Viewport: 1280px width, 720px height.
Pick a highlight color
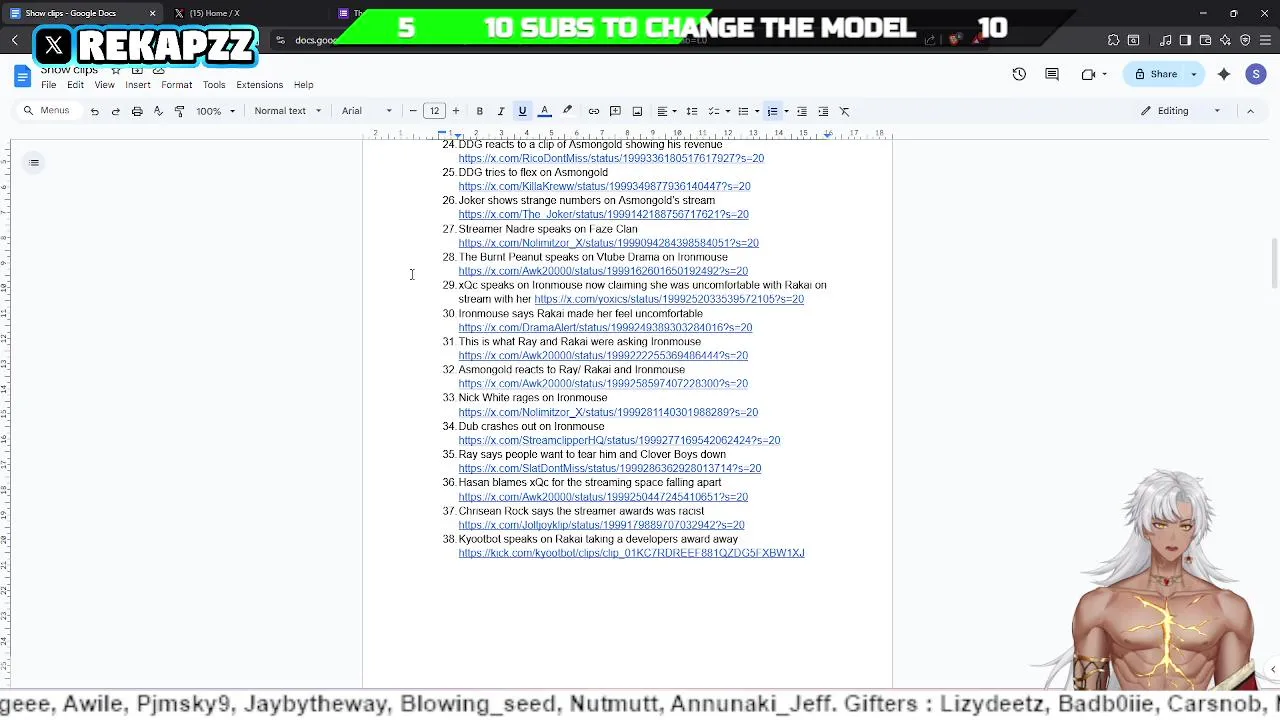point(567,111)
